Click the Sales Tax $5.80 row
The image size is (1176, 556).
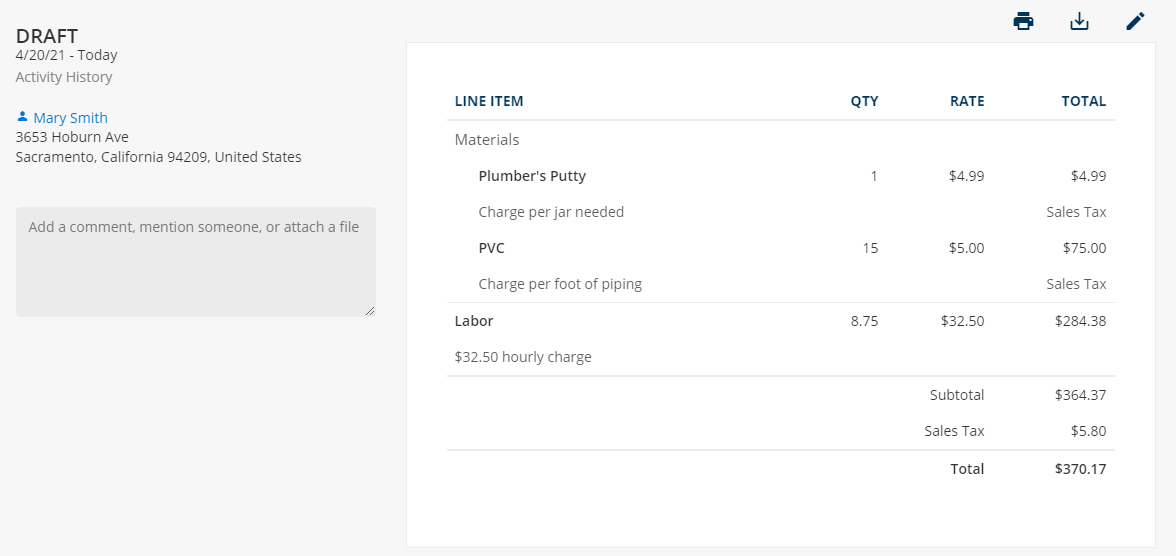point(781,431)
